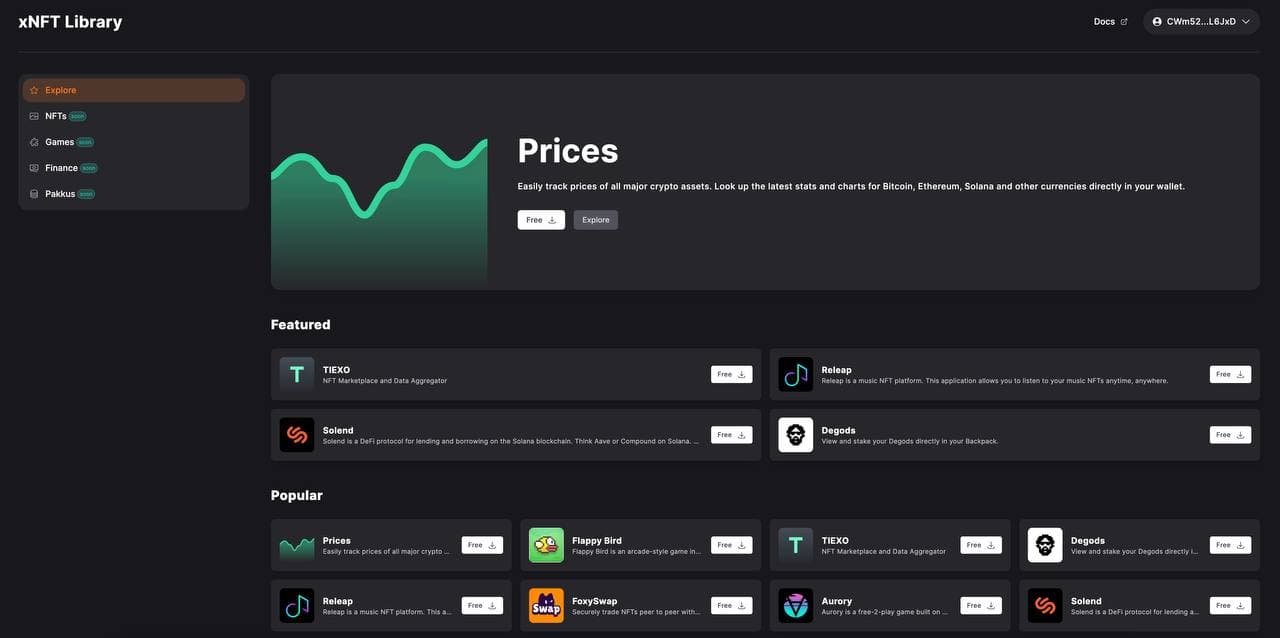Open the Releap music icon in Featured
Image resolution: width=1280 pixels, height=638 pixels.
(796, 374)
